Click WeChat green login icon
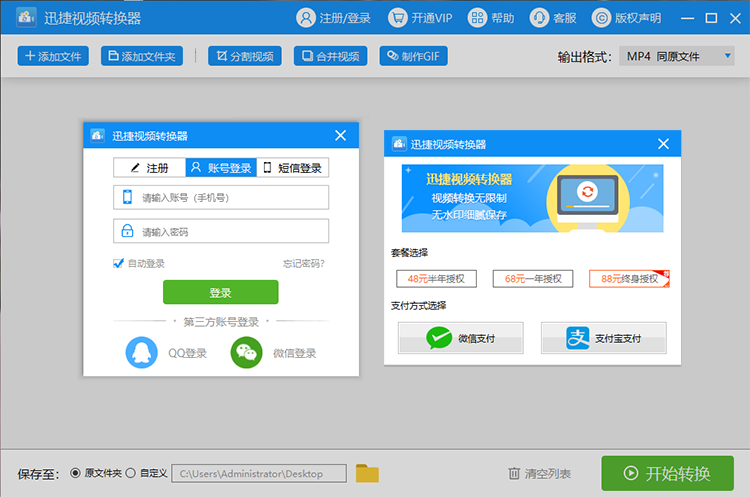Viewport: 750px width, 497px height. point(246,353)
